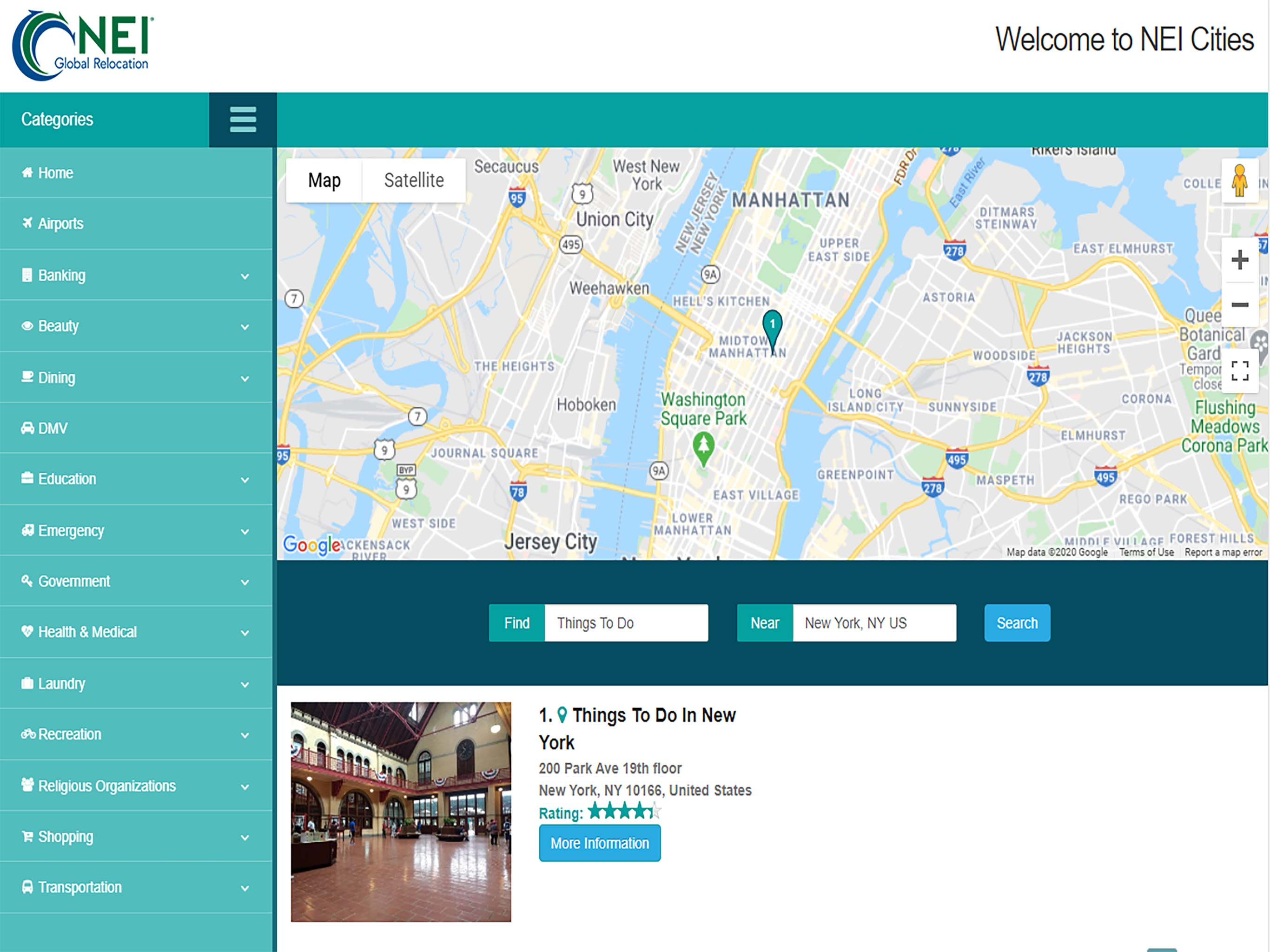
Task: Open the Dining menu label
Action: [56, 377]
